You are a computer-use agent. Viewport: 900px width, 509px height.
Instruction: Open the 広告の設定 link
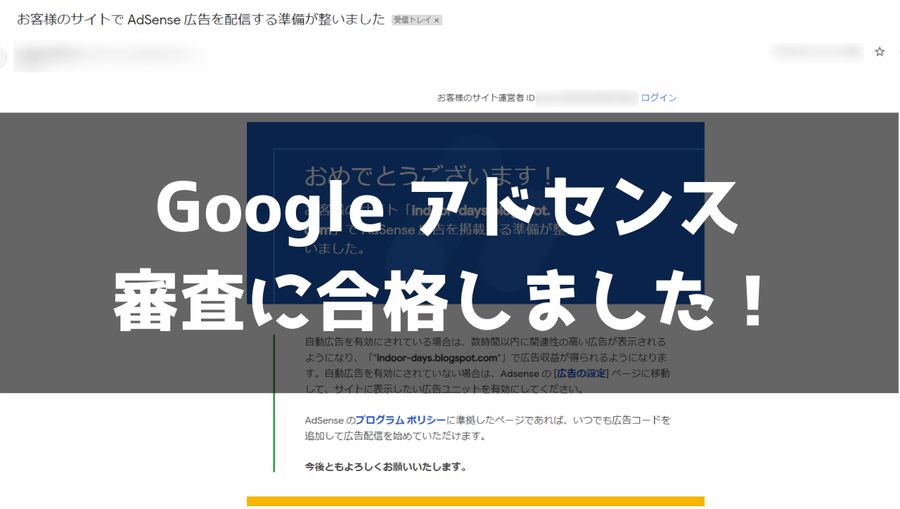coord(581,373)
